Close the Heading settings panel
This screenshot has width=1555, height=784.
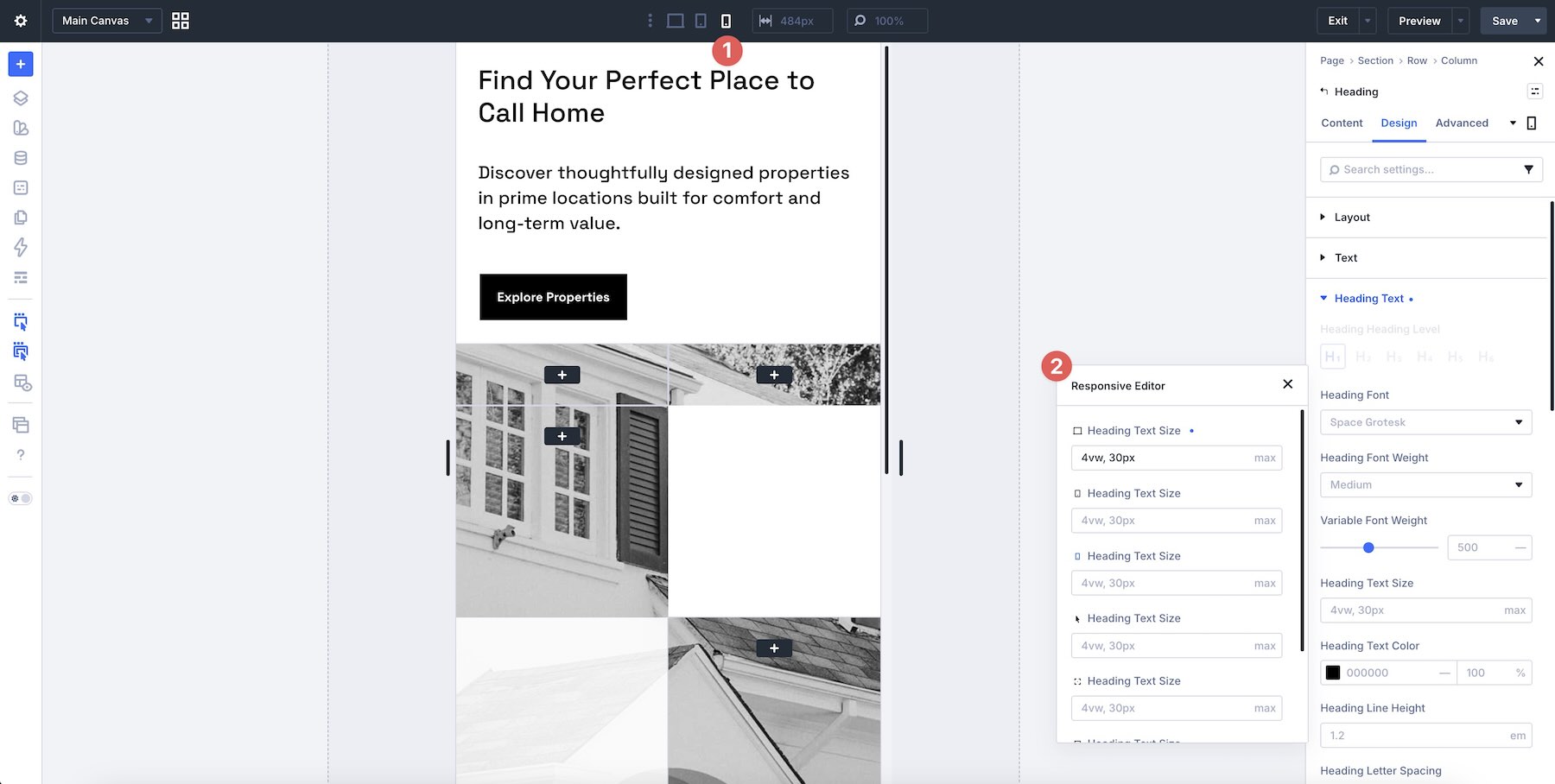point(1538,61)
